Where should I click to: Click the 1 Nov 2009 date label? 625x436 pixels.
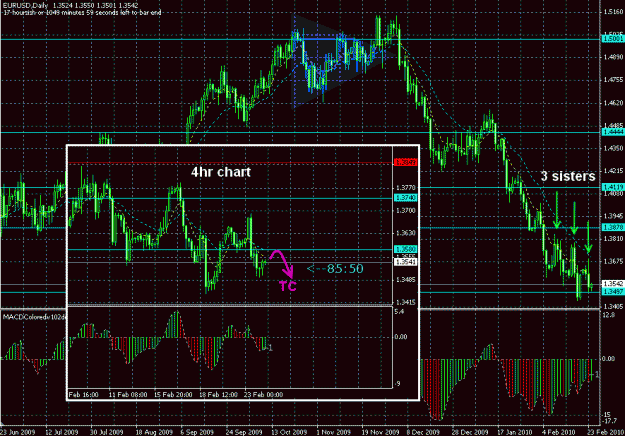point(334,432)
